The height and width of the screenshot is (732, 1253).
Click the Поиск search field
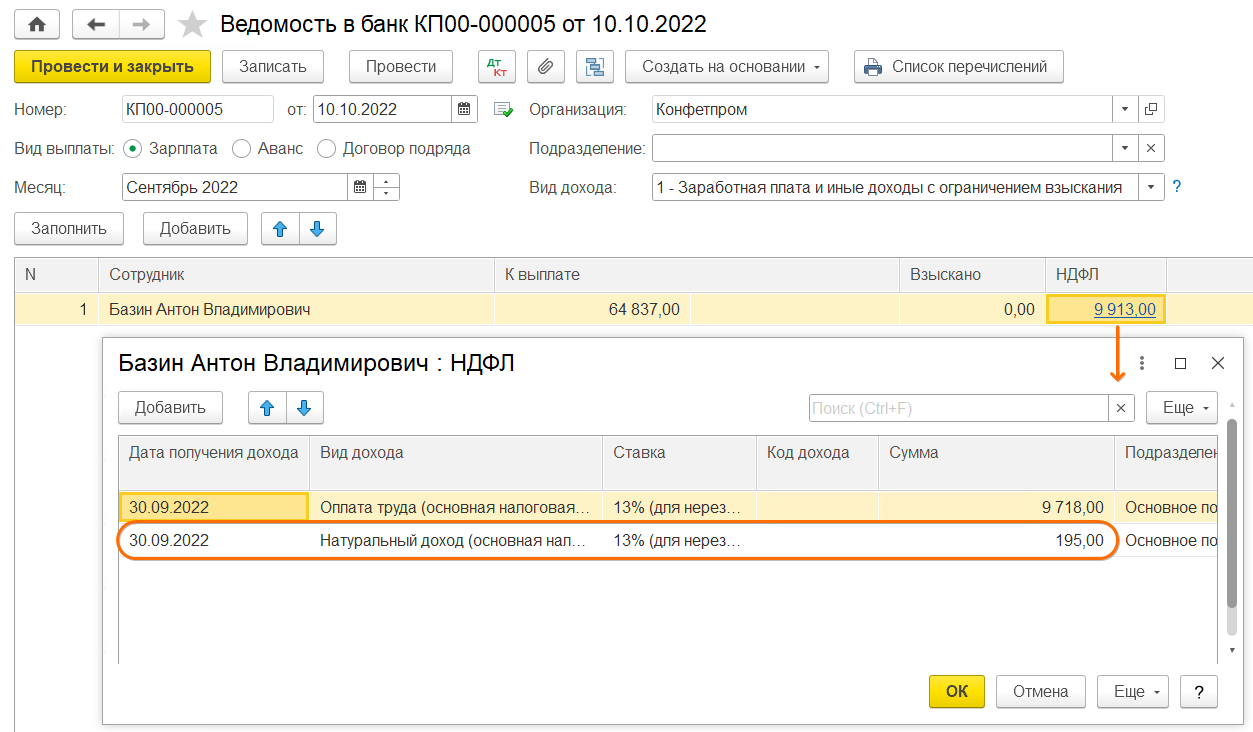(957, 408)
